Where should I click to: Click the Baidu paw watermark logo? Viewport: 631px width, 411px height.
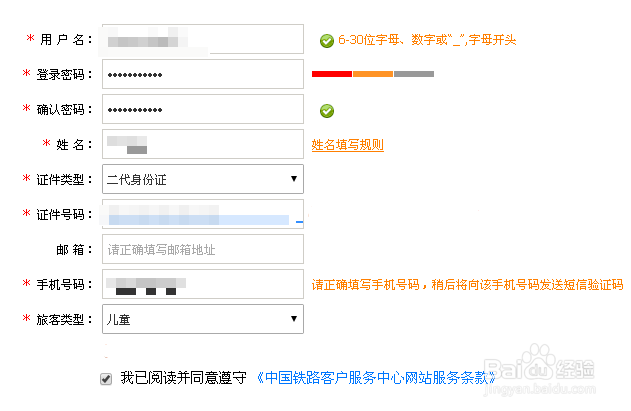pyautogui.click(x=540, y=361)
